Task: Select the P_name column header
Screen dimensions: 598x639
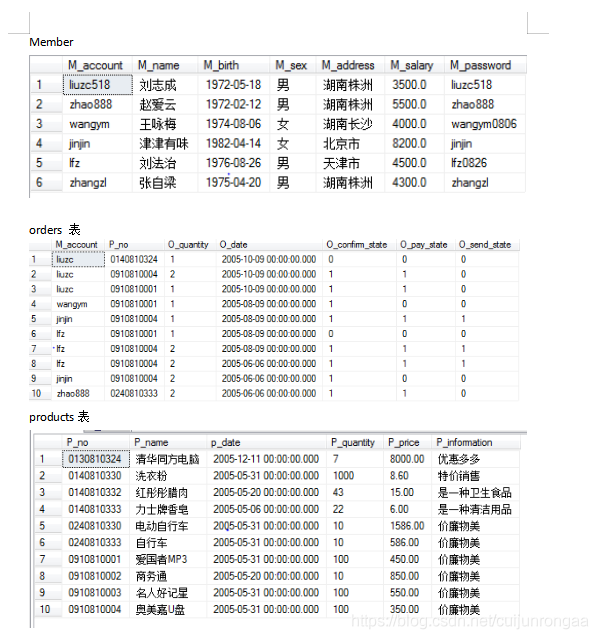Action: [x=151, y=442]
